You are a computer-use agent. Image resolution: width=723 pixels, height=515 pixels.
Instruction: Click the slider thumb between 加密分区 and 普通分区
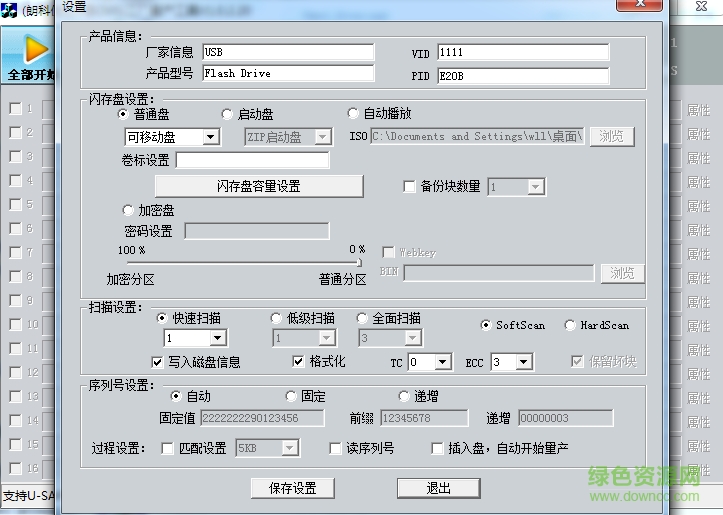click(x=359, y=262)
